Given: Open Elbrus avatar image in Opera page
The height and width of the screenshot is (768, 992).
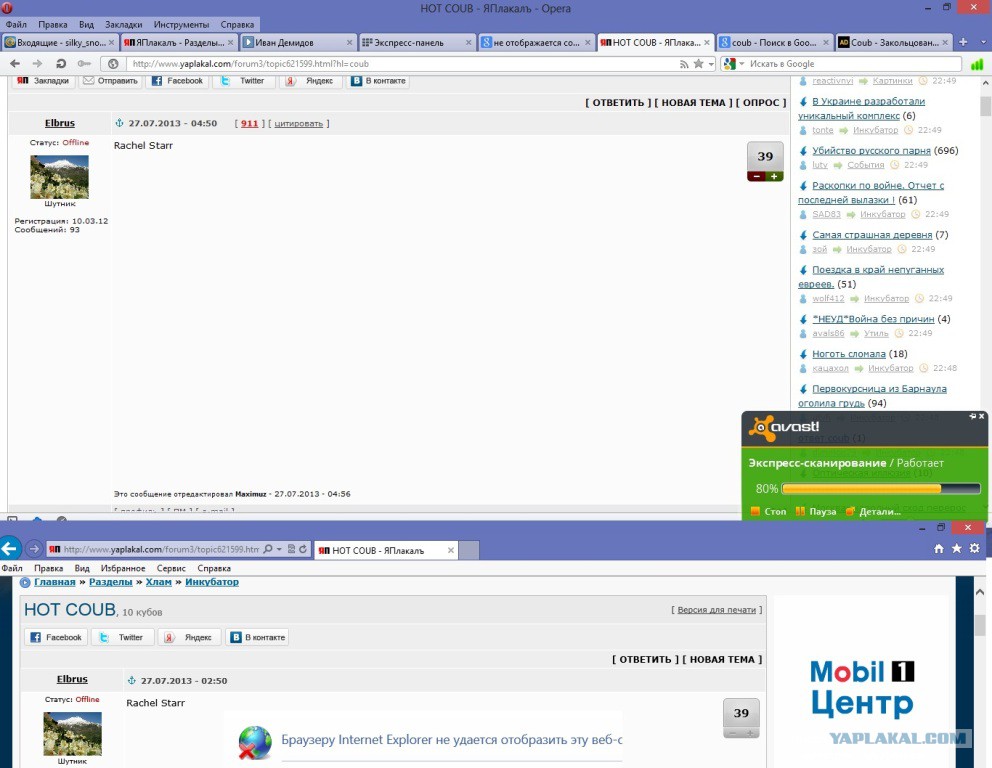Looking at the screenshot, I should (x=59, y=177).
